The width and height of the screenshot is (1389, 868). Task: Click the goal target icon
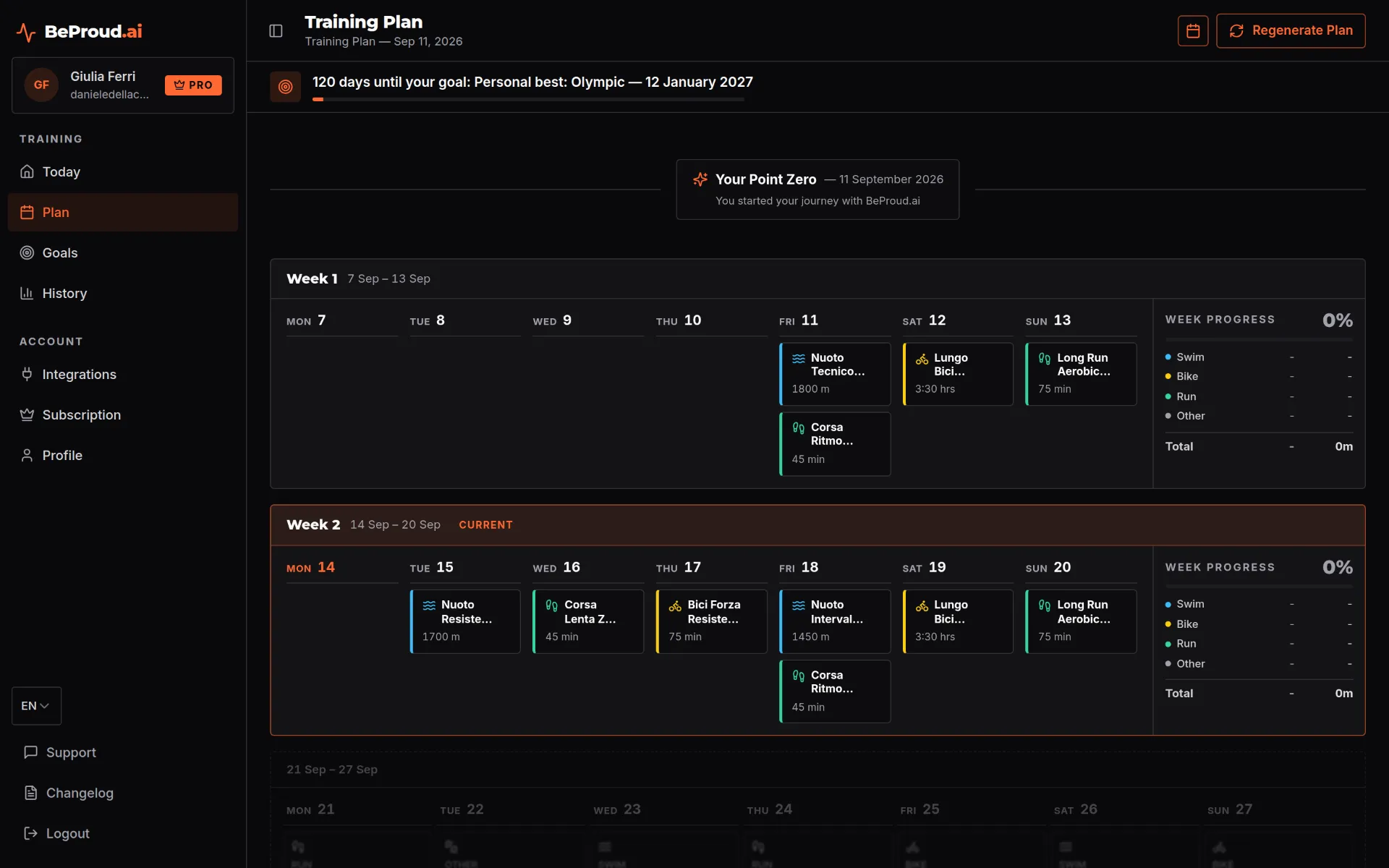coord(285,87)
